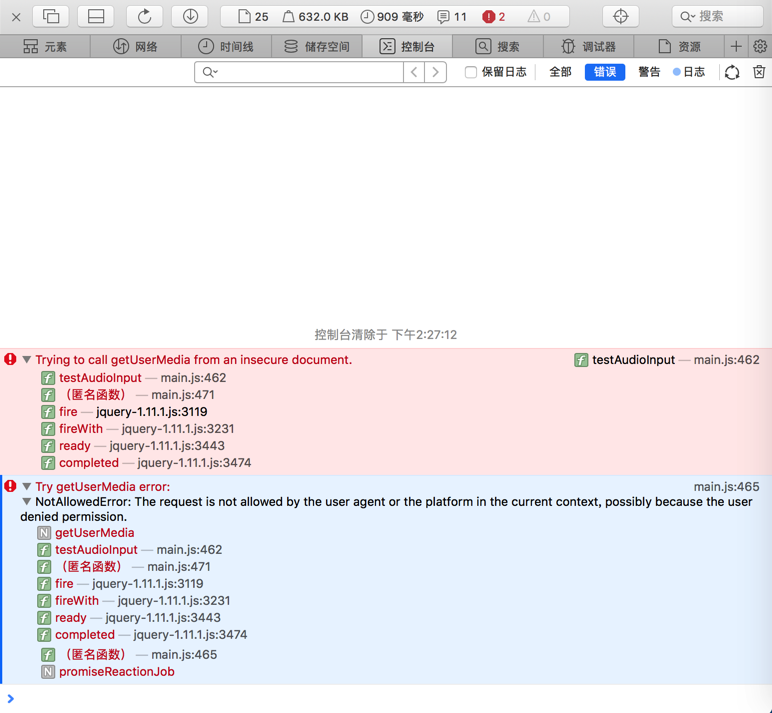Image resolution: width=772 pixels, height=713 pixels.
Task: Switch to the 网络 tab
Action: (x=135, y=47)
